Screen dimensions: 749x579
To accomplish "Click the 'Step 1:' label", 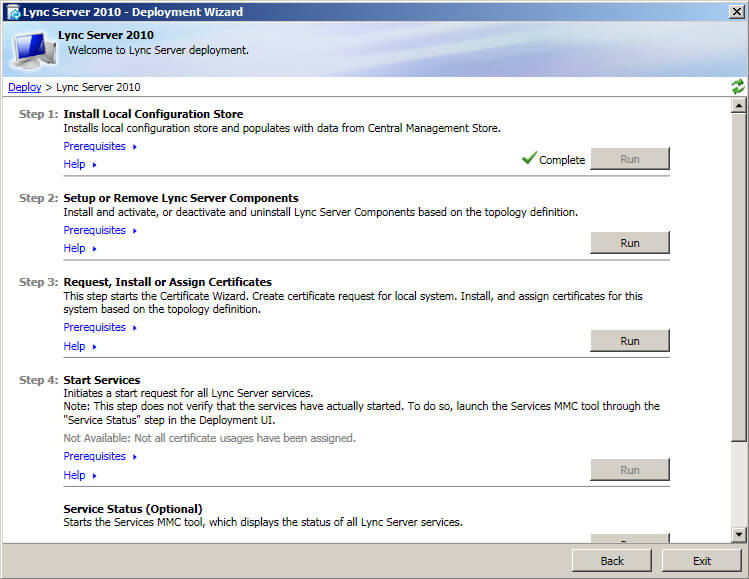I will point(38,114).
